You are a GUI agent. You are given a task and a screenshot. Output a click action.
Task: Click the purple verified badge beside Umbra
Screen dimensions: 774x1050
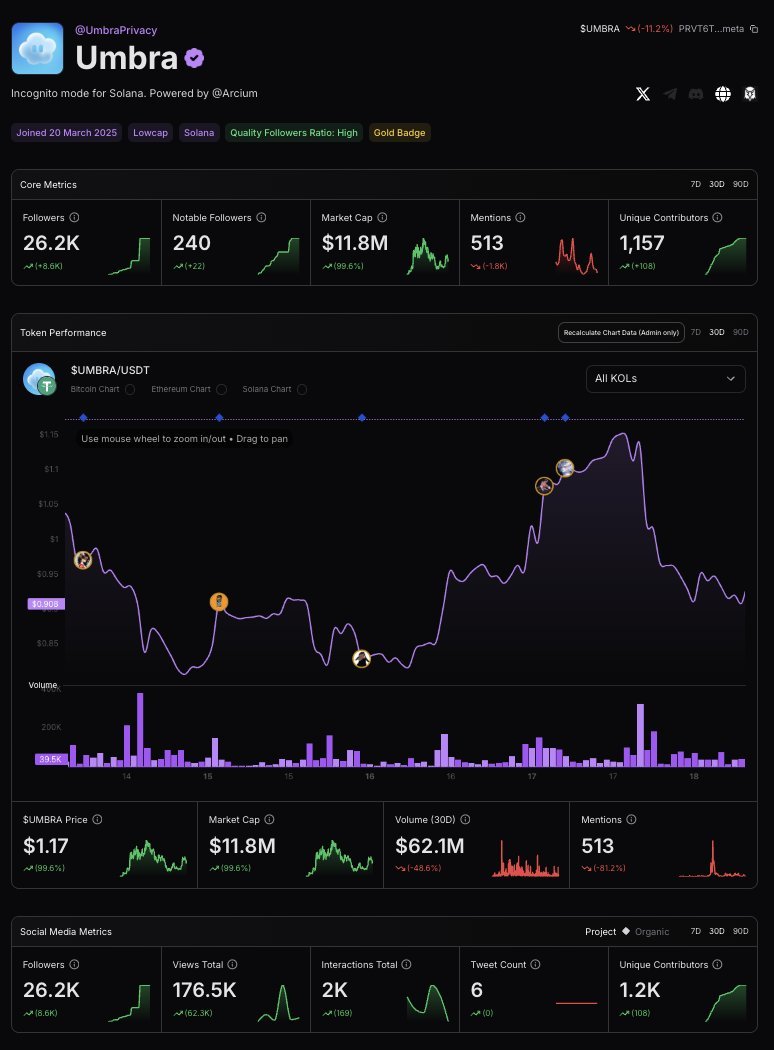(x=194, y=58)
